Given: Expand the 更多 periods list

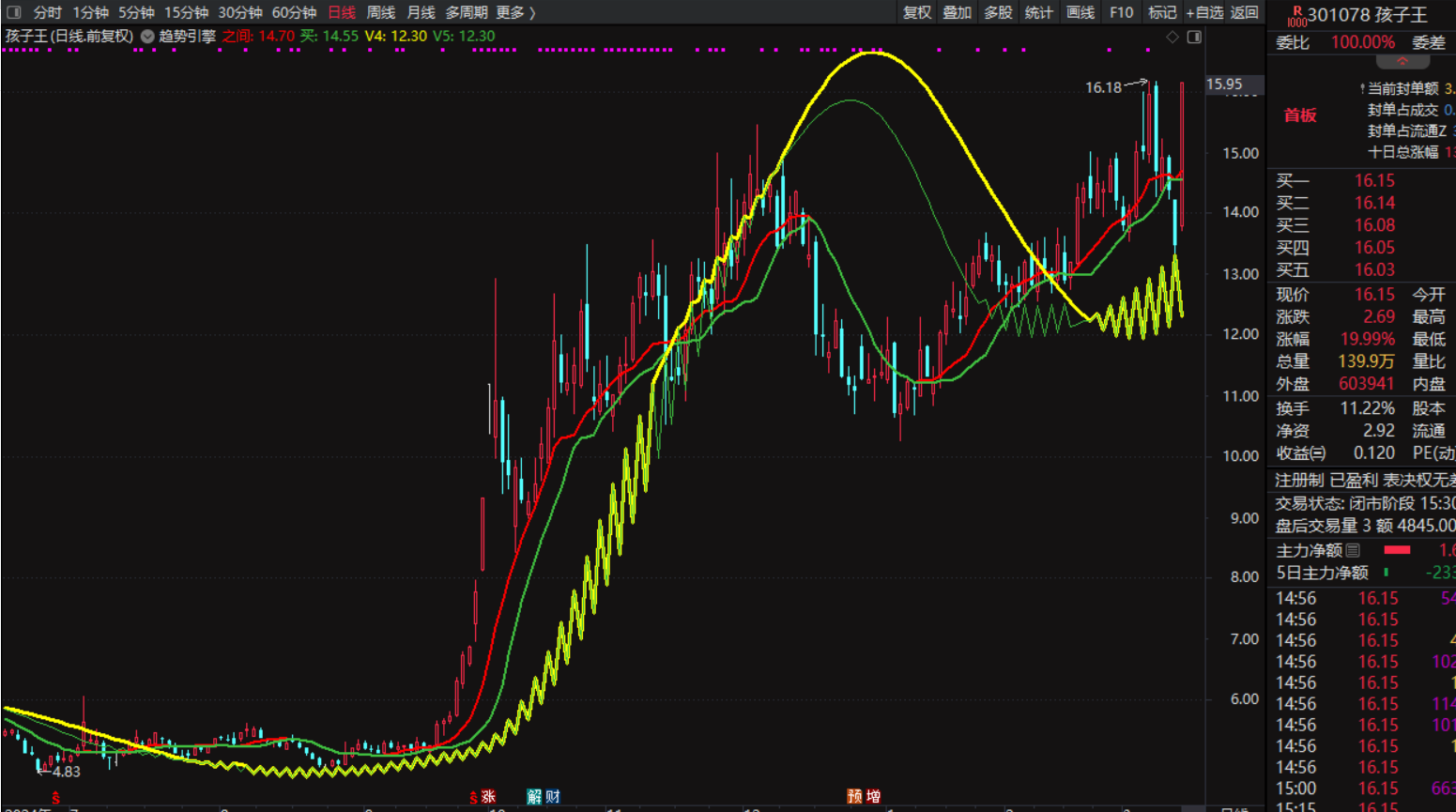Looking at the screenshot, I should [x=515, y=12].
